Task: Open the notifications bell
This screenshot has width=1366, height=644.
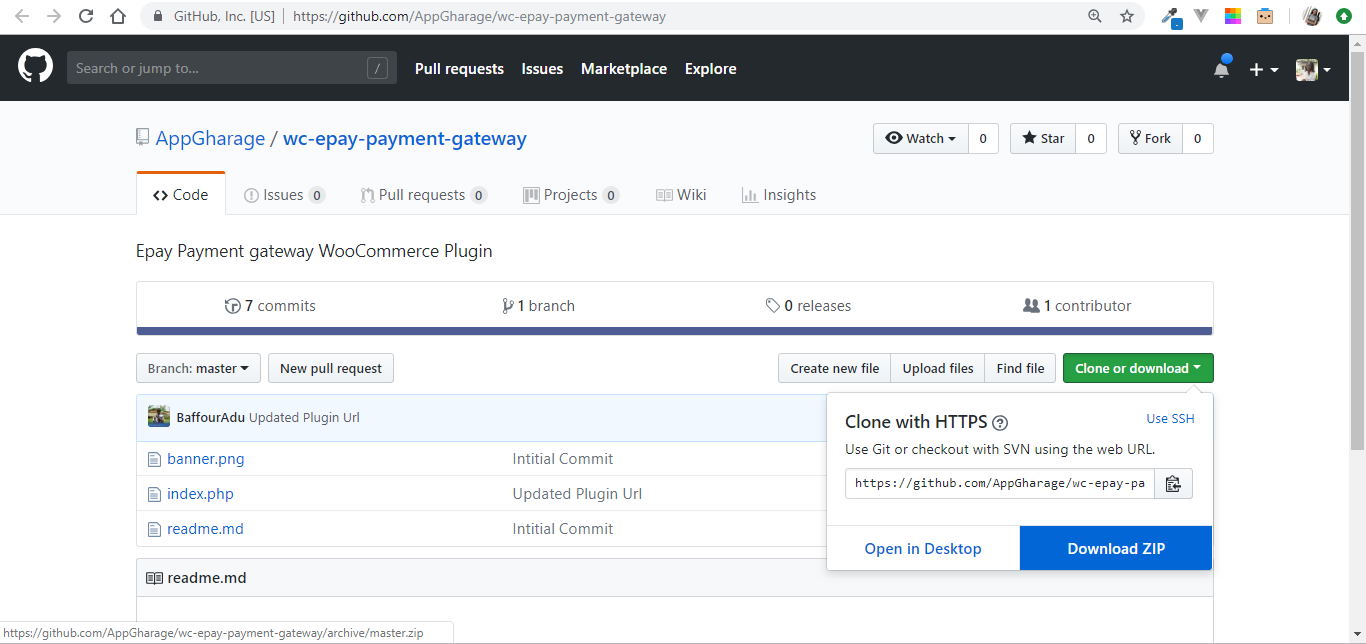Action: click(1222, 68)
